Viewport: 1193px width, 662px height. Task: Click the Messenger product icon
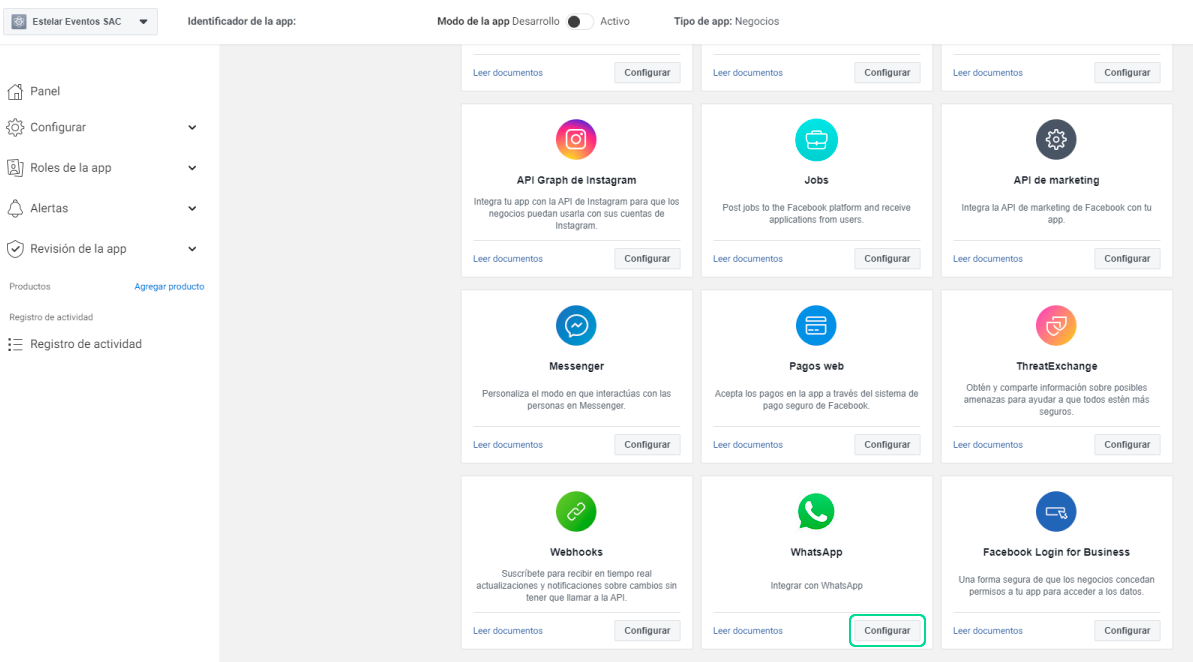click(x=576, y=326)
